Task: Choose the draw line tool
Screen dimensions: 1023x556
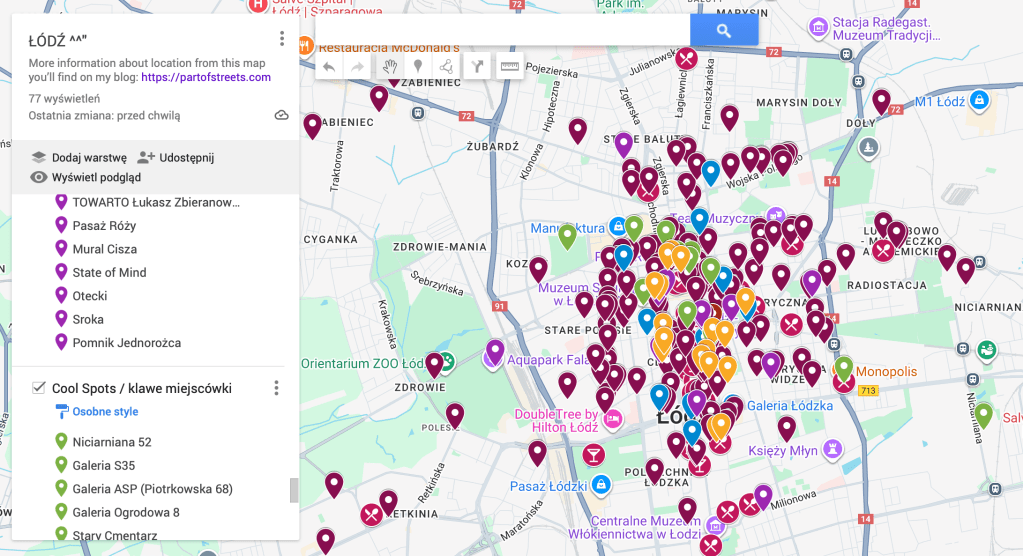Action: coord(447,67)
